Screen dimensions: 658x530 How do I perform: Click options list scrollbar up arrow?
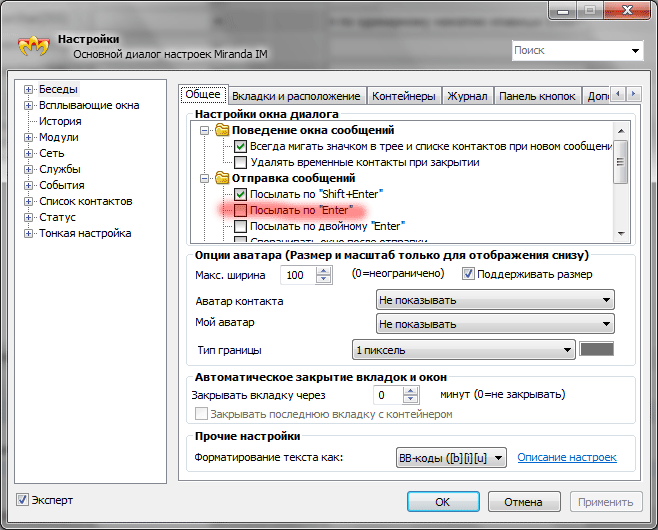[621, 131]
